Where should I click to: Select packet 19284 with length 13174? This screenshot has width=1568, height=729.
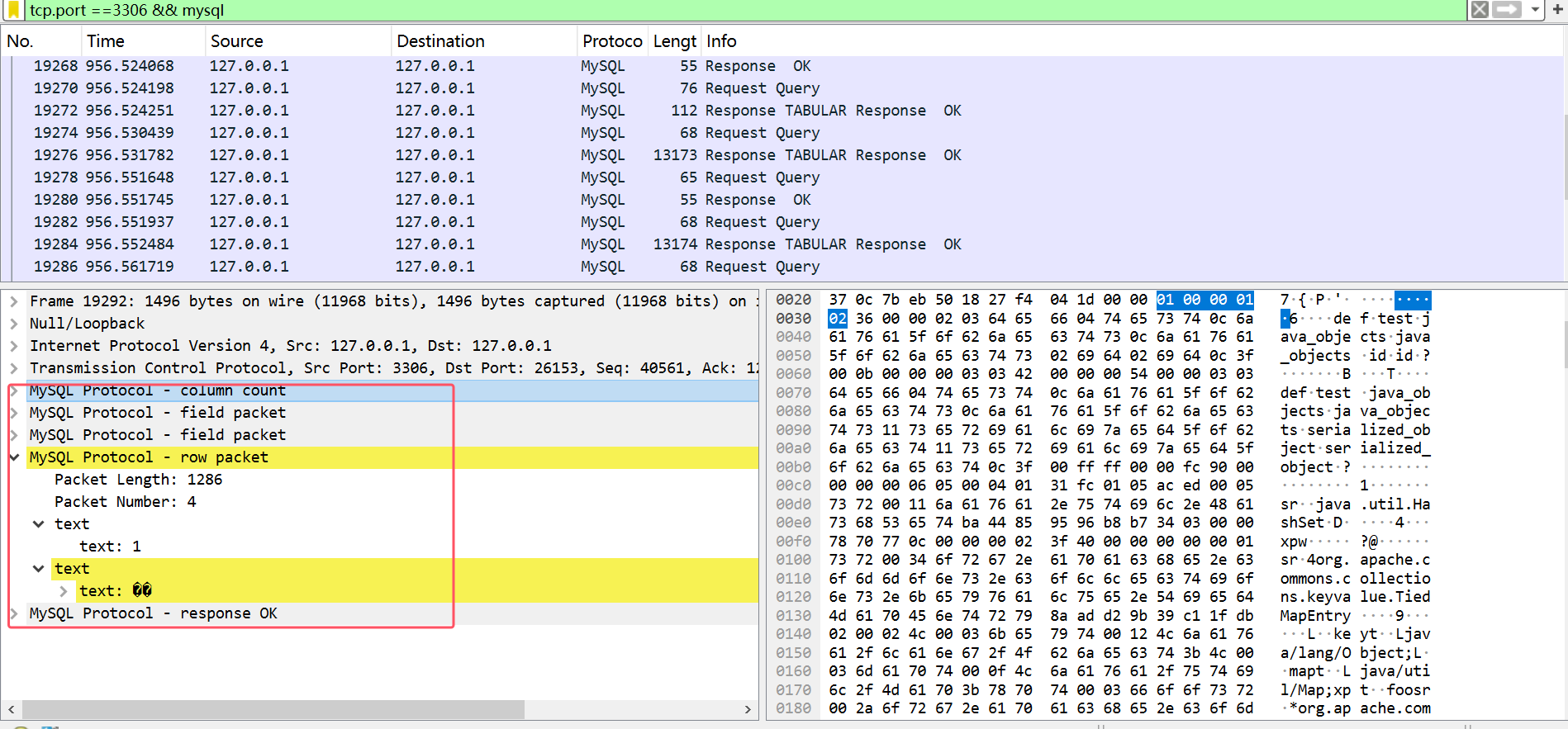click(x=781, y=244)
